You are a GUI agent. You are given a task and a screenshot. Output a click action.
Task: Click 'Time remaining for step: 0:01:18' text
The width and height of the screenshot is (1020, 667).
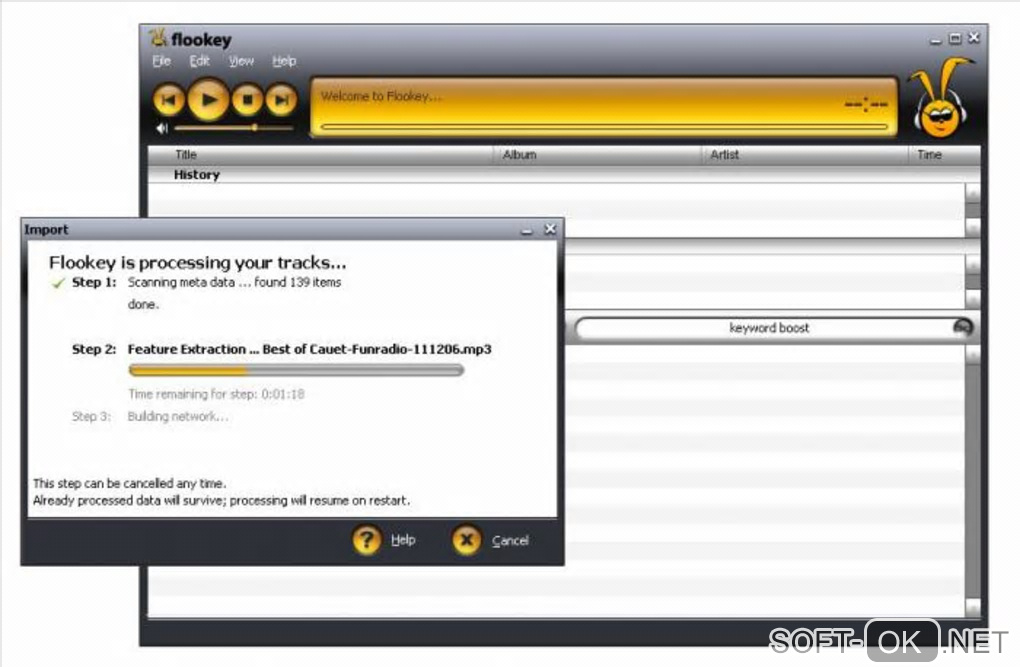[x=216, y=394]
